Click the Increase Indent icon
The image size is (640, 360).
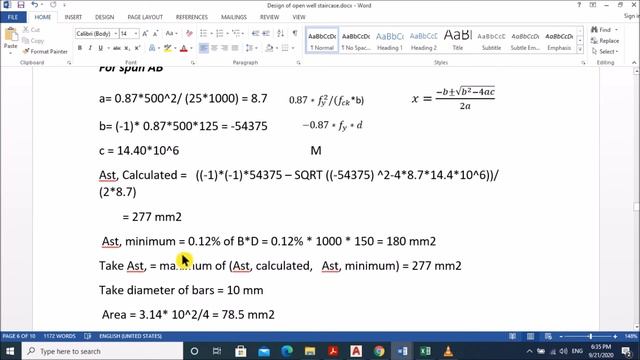click(266, 33)
